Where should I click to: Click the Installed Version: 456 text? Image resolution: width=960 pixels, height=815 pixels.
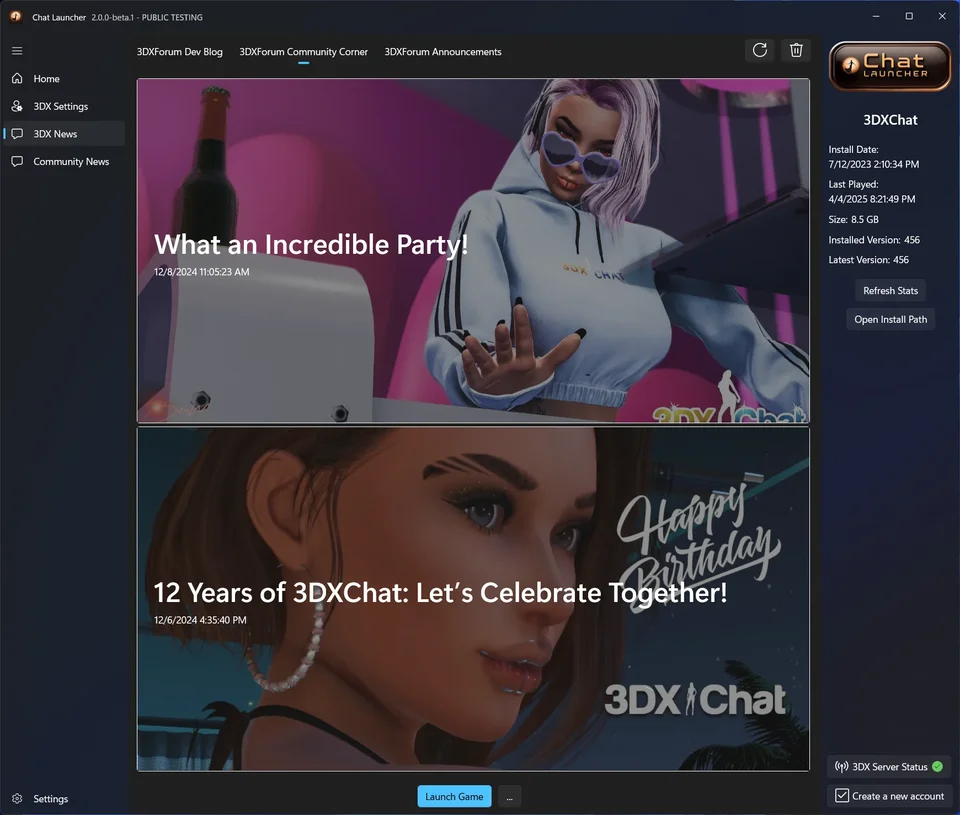coord(874,240)
